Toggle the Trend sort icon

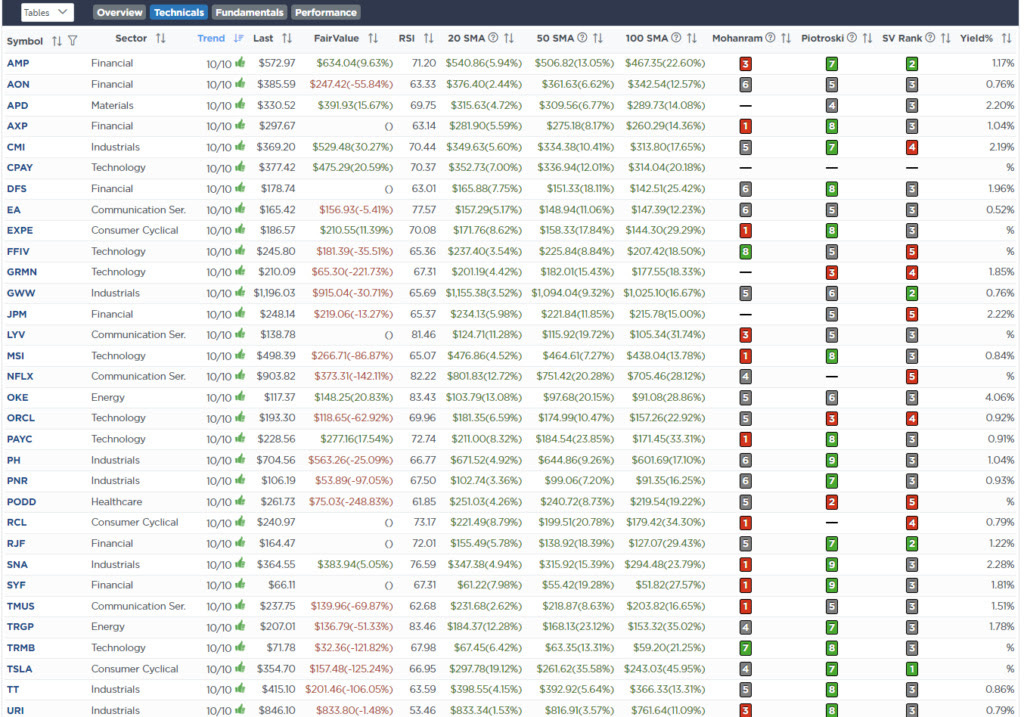[238, 39]
